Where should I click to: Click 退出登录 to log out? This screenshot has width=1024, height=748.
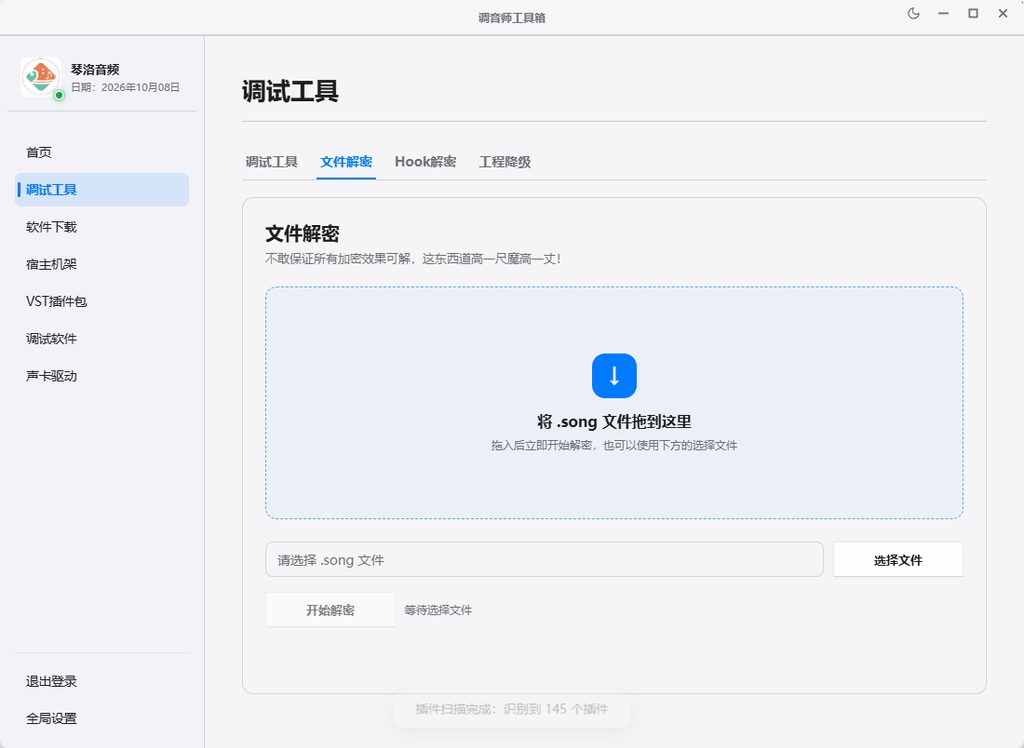[x=102, y=681]
